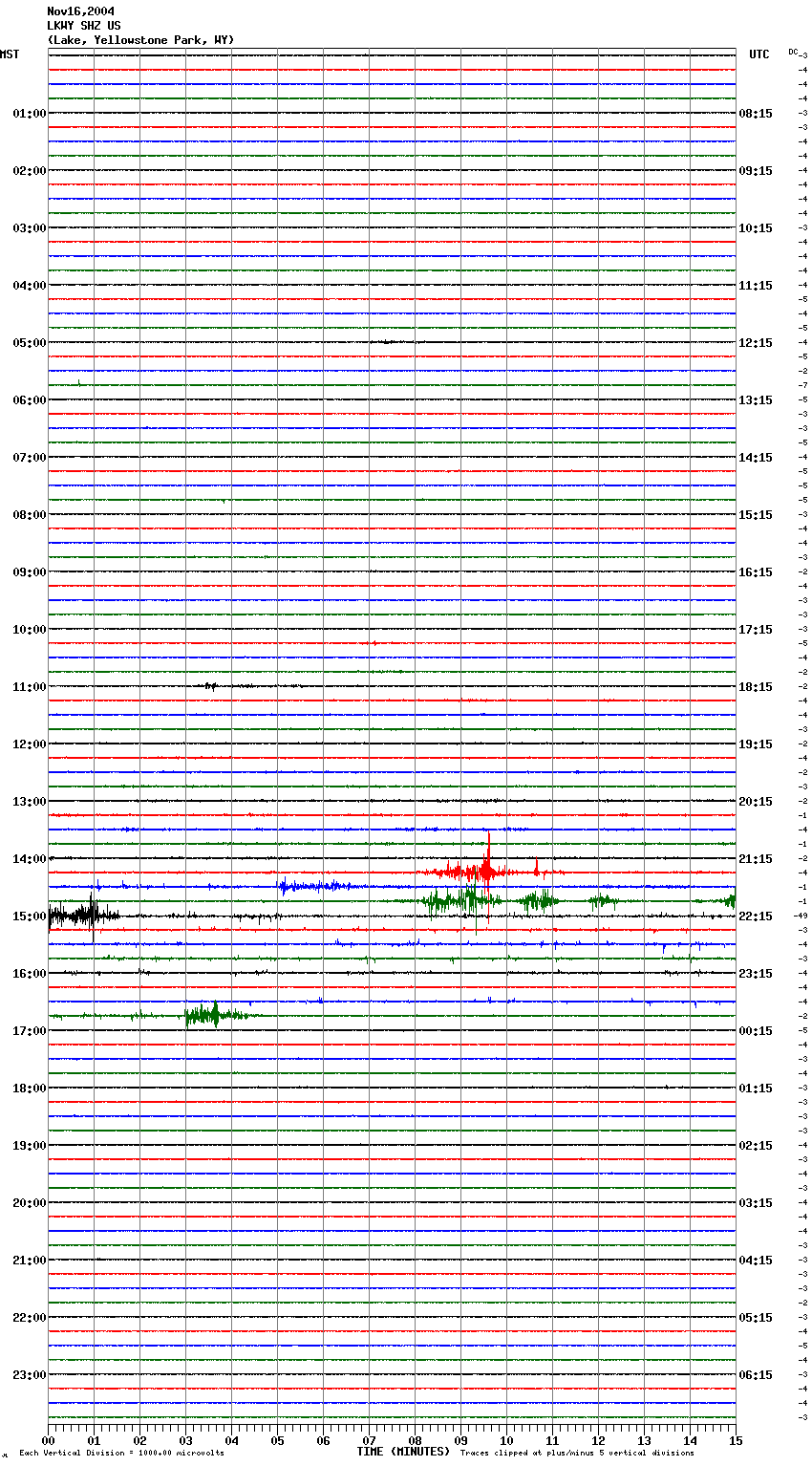Select the 11:00 MST time label
Viewport: 812px width, 1466px height.
(30, 687)
